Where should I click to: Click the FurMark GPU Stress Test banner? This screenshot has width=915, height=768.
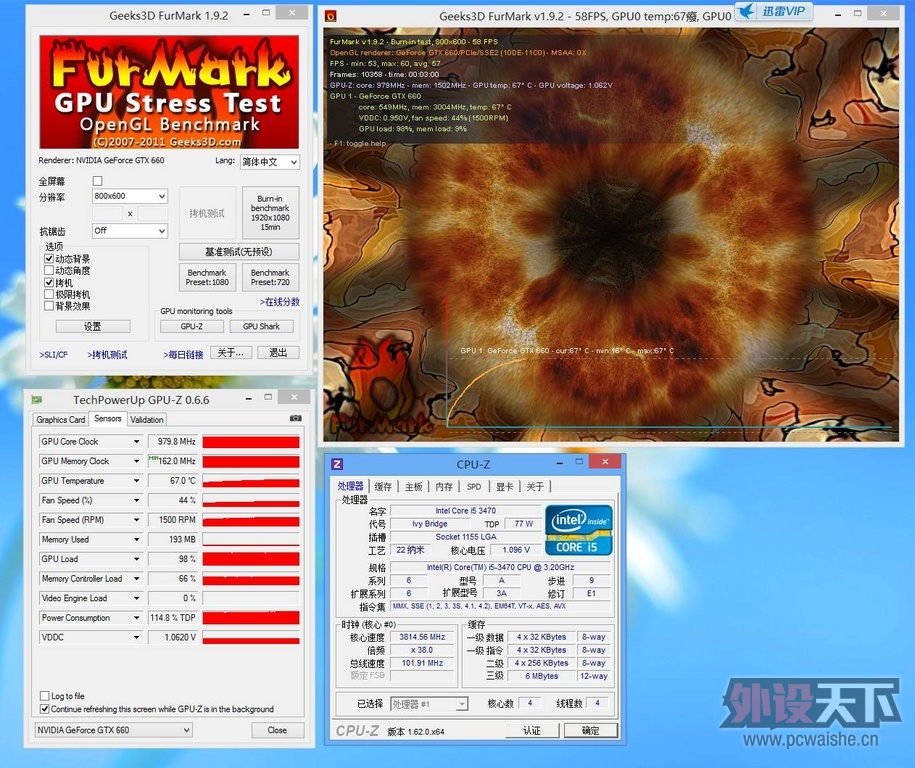(x=169, y=92)
